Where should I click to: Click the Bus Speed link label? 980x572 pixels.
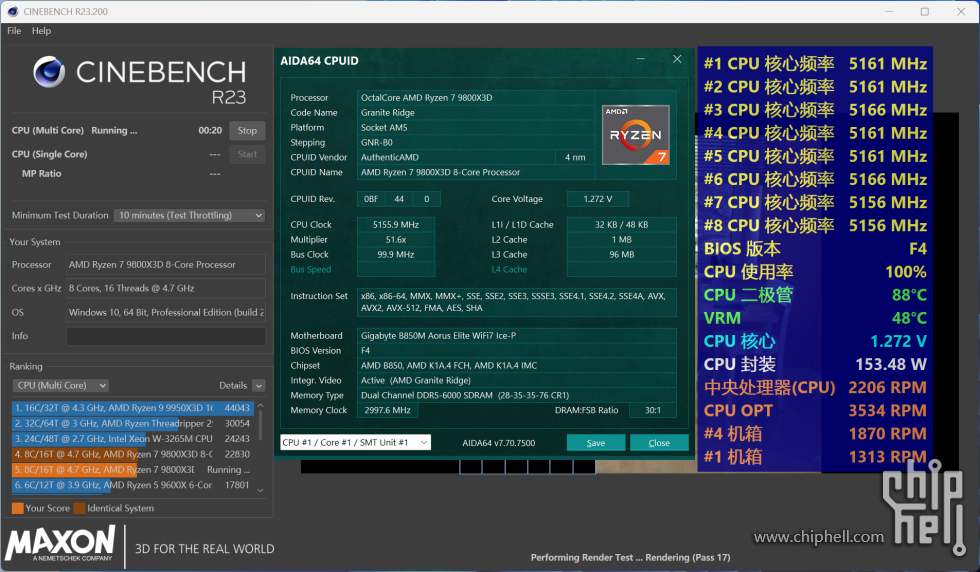(x=311, y=269)
